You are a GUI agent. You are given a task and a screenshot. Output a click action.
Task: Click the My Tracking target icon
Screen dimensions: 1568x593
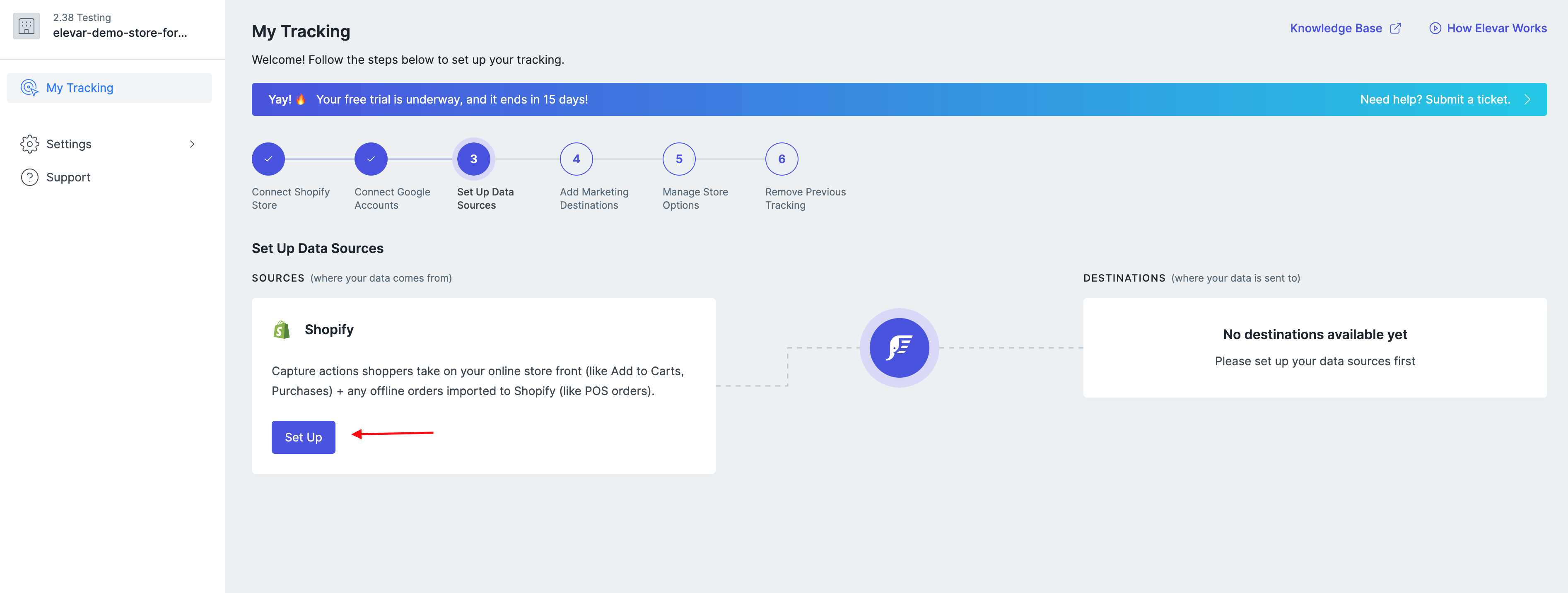pyautogui.click(x=29, y=88)
